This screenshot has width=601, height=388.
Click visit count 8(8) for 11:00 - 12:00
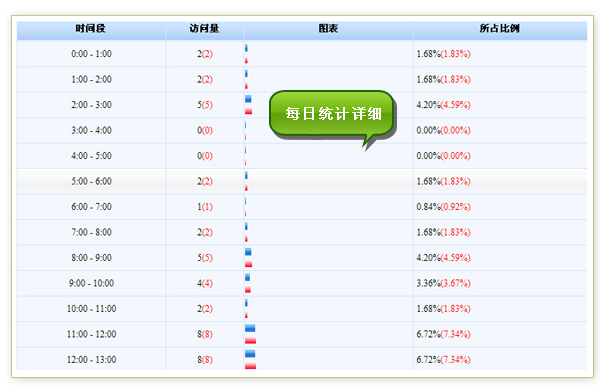(x=205, y=334)
